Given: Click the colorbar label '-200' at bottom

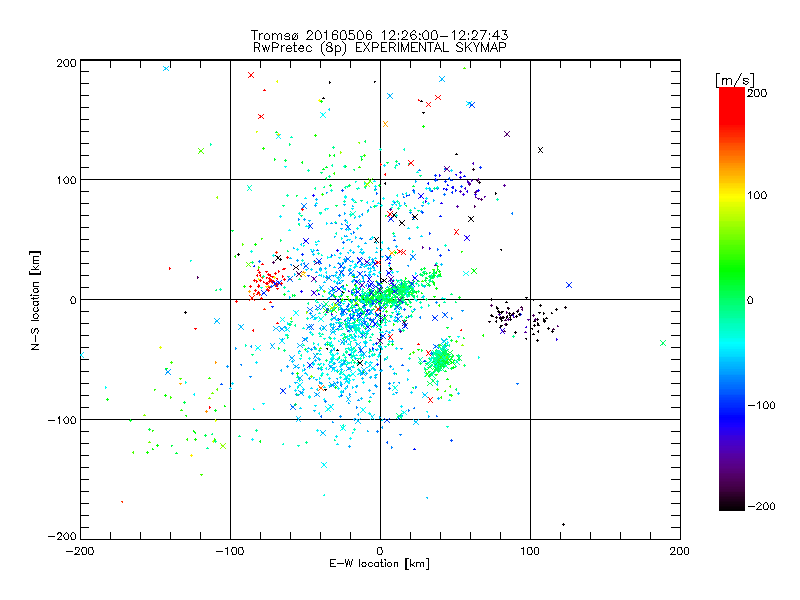Looking at the screenshot, I should click(761, 506).
